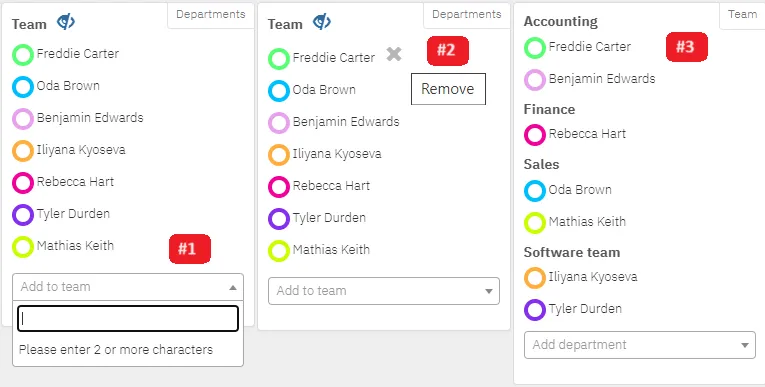Click Tyler Durden's purple circle under Software team
This screenshot has height=387, width=765.
[x=535, y=310]
